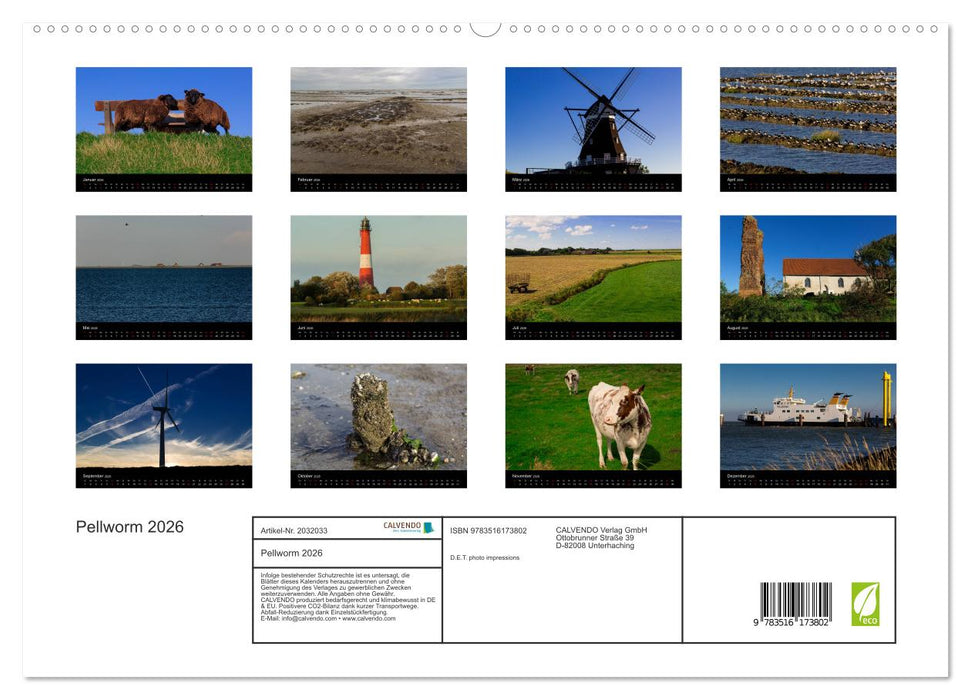971x700 pixels.
Task: Open the www.calvendo.com link
Action: tap(368, 620)
